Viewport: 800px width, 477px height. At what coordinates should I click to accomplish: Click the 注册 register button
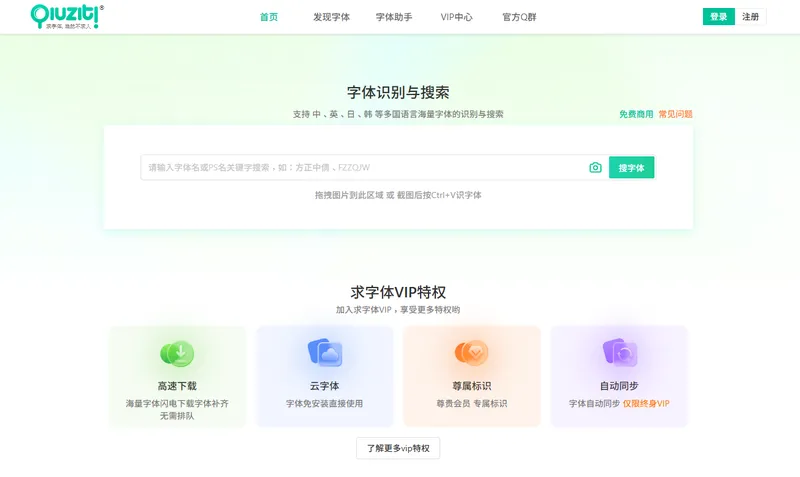(x=750, y=17)
